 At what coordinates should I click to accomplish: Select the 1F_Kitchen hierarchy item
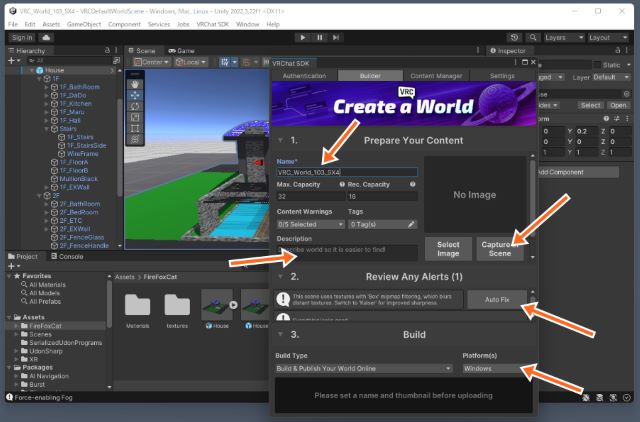point(76,104)
